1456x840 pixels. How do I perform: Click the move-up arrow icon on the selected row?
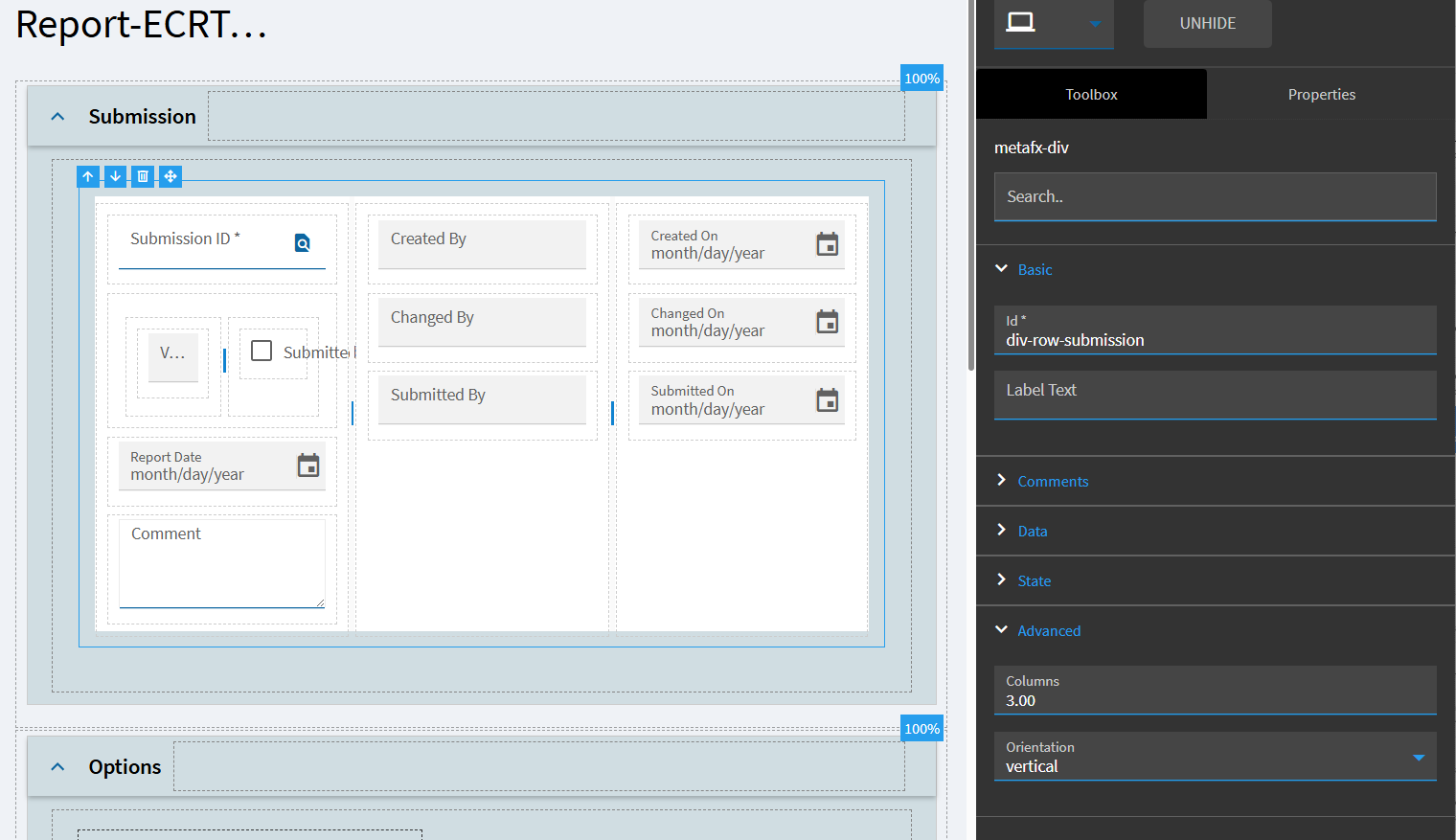click(x=88, y=176)
